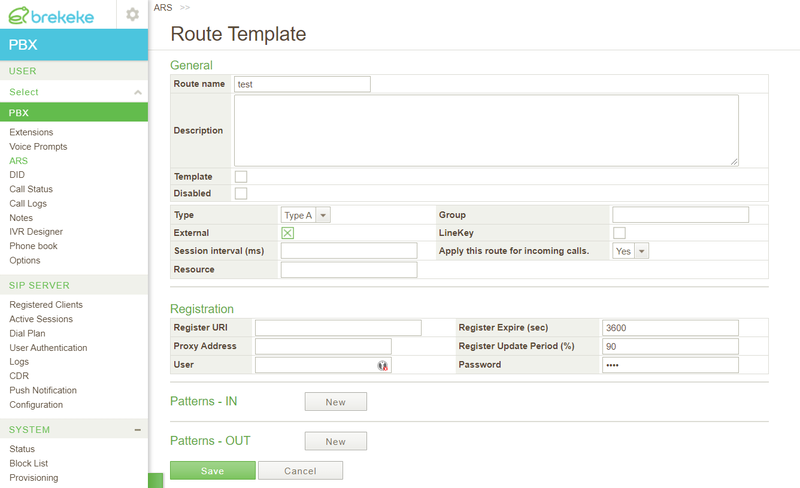
Task: Collapse the Select user chevron
Action: click(x=138, y=92)
